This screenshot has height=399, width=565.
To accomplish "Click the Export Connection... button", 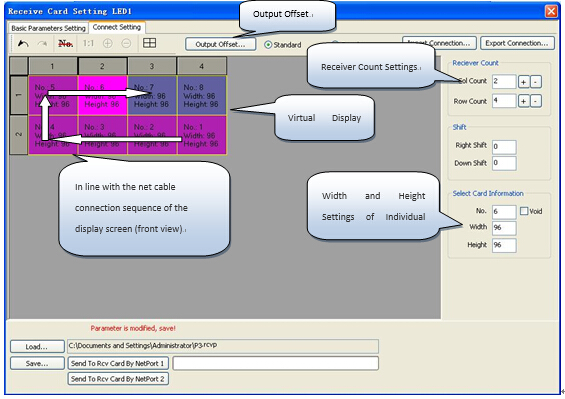I will tap(517, 43).
